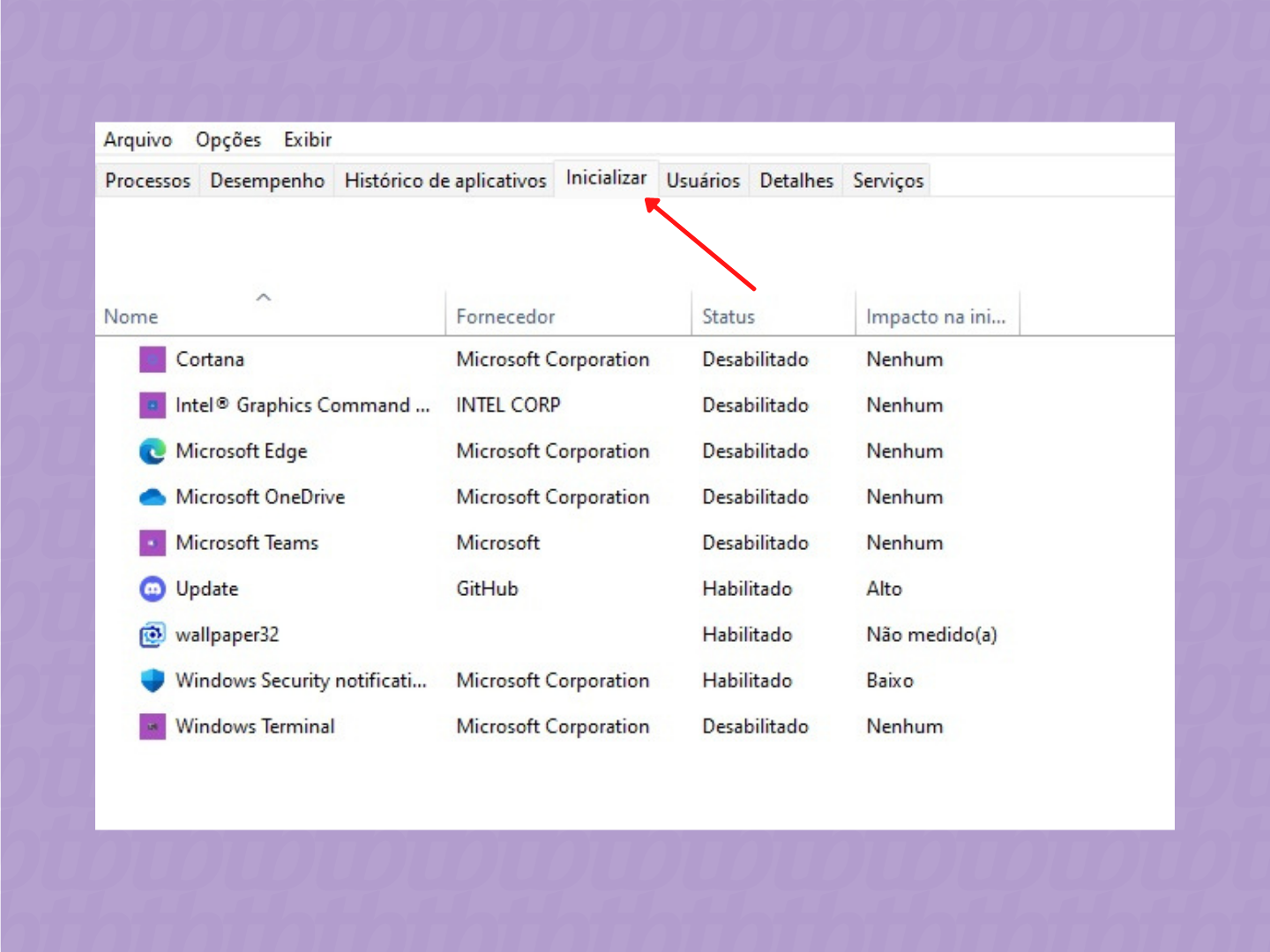Click the Discord Update icon from GitHub
Viewport: 1270px width, 952px height.
(x=152, y=589)
